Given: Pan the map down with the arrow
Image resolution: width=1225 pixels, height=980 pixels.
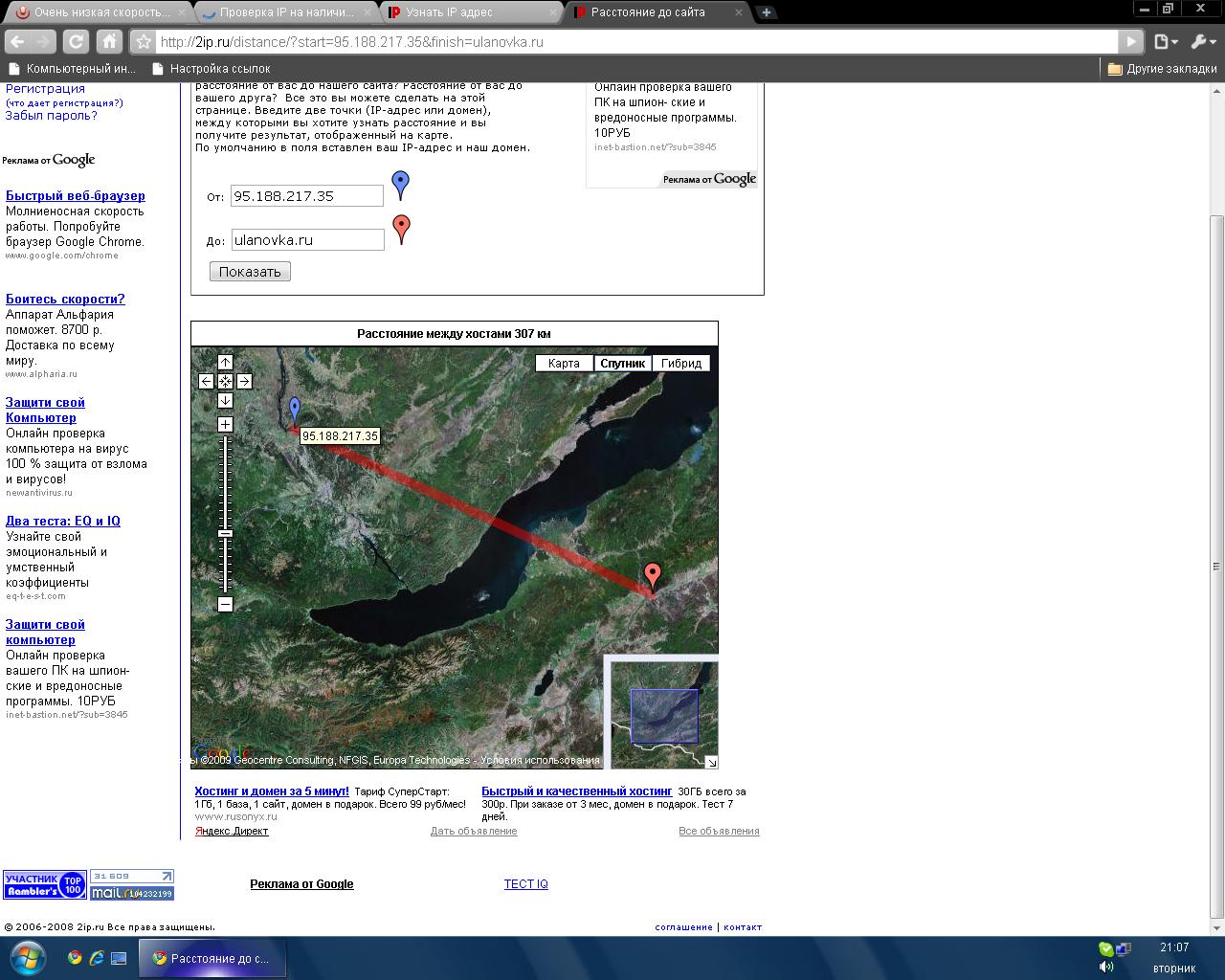Looking at the screenshot, I should [x=225, y=400].
